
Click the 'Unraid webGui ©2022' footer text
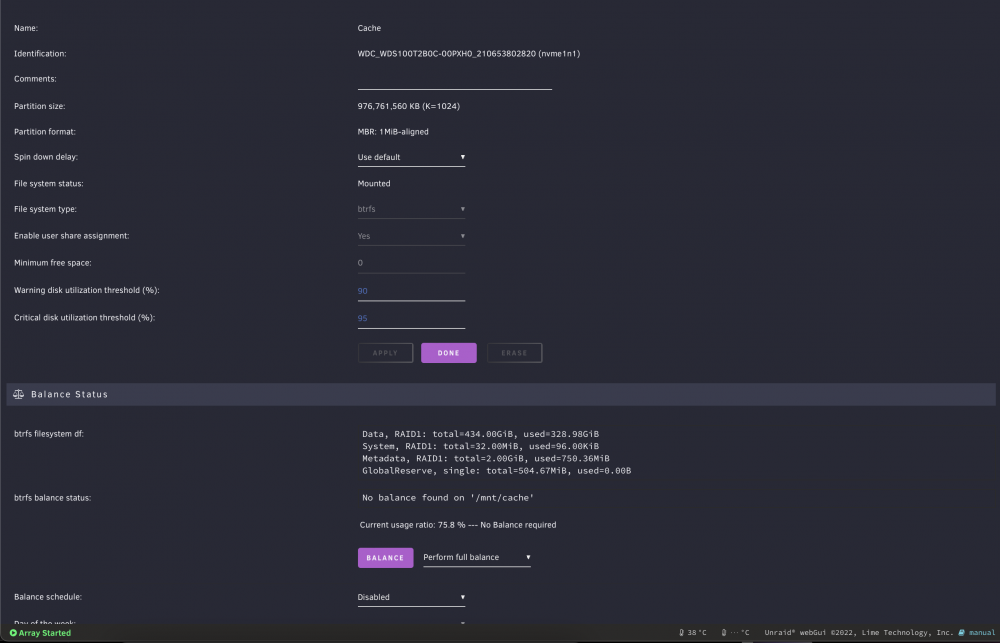tap(858, 633)
